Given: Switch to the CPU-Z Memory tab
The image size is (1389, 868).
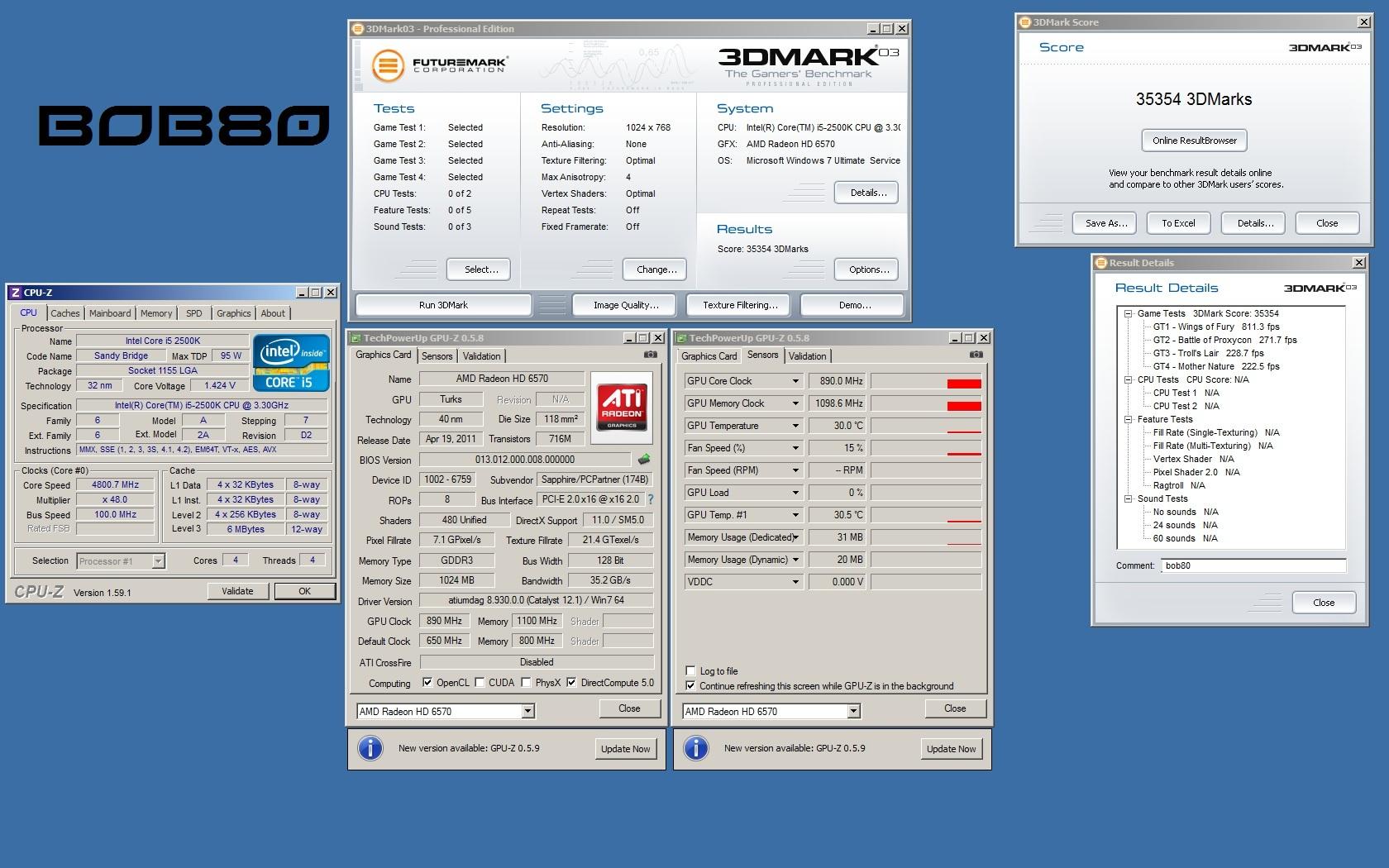Looking at the screenshot, I should (156, 313).
